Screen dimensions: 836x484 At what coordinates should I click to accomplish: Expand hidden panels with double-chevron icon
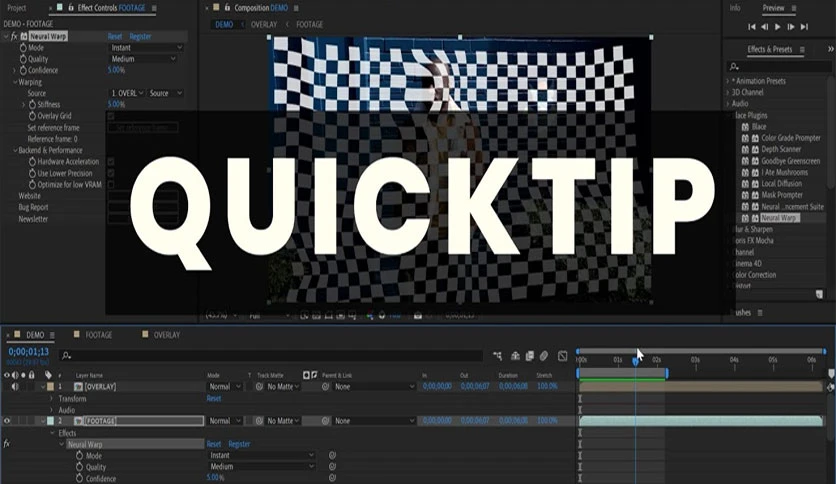pos(831,49)
